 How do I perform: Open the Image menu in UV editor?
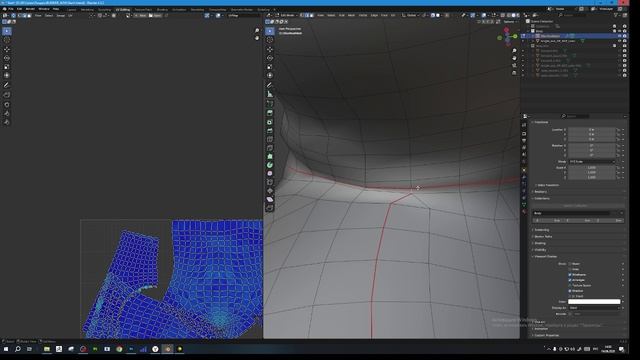click(61, 16)
